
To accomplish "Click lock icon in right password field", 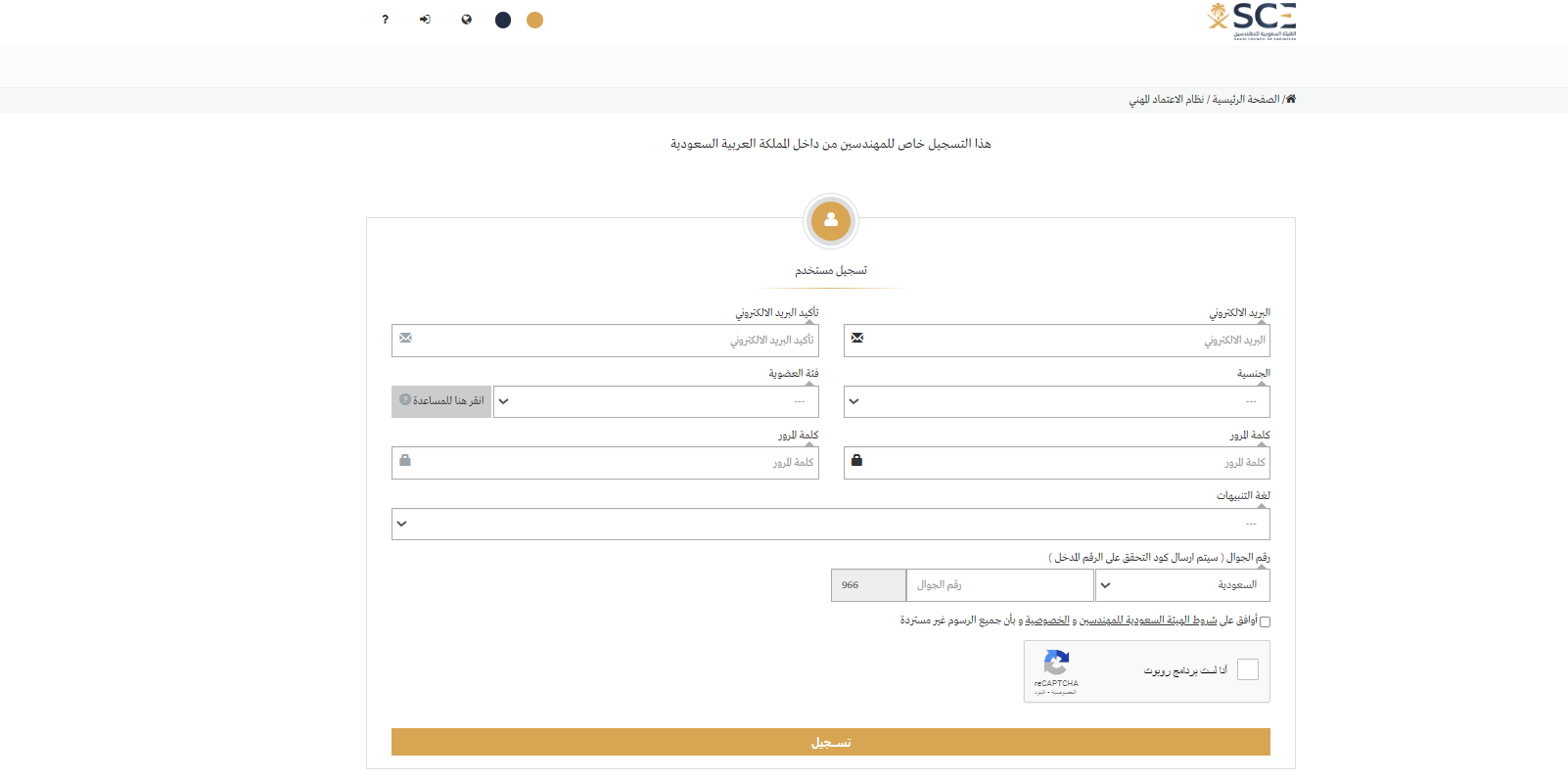I will pyautogui.click(x=857, y=460).
